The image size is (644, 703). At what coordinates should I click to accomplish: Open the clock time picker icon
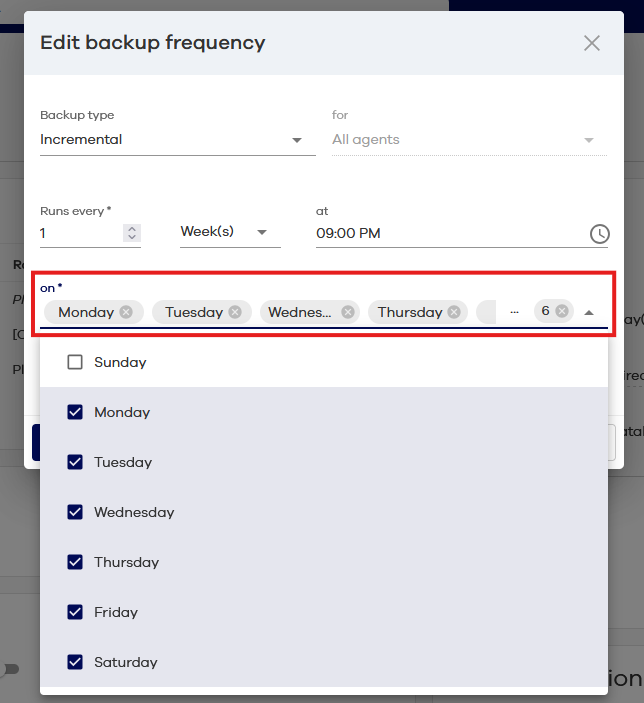(x=599, y=234)
